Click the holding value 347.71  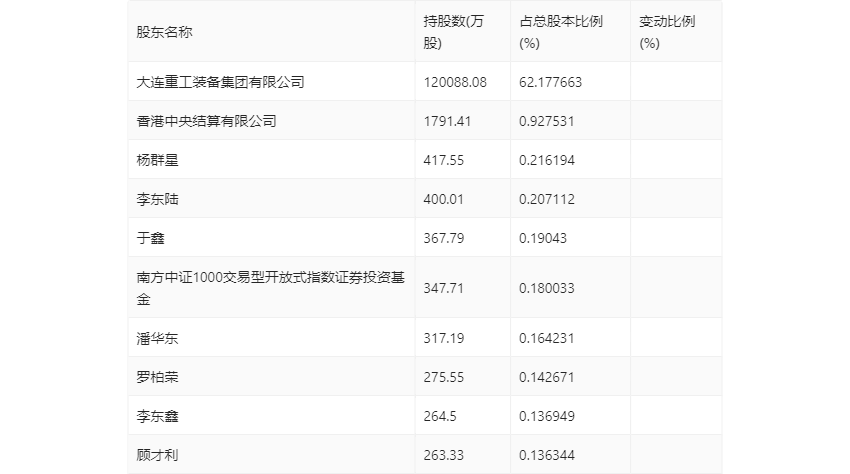(x=443, y=288)
